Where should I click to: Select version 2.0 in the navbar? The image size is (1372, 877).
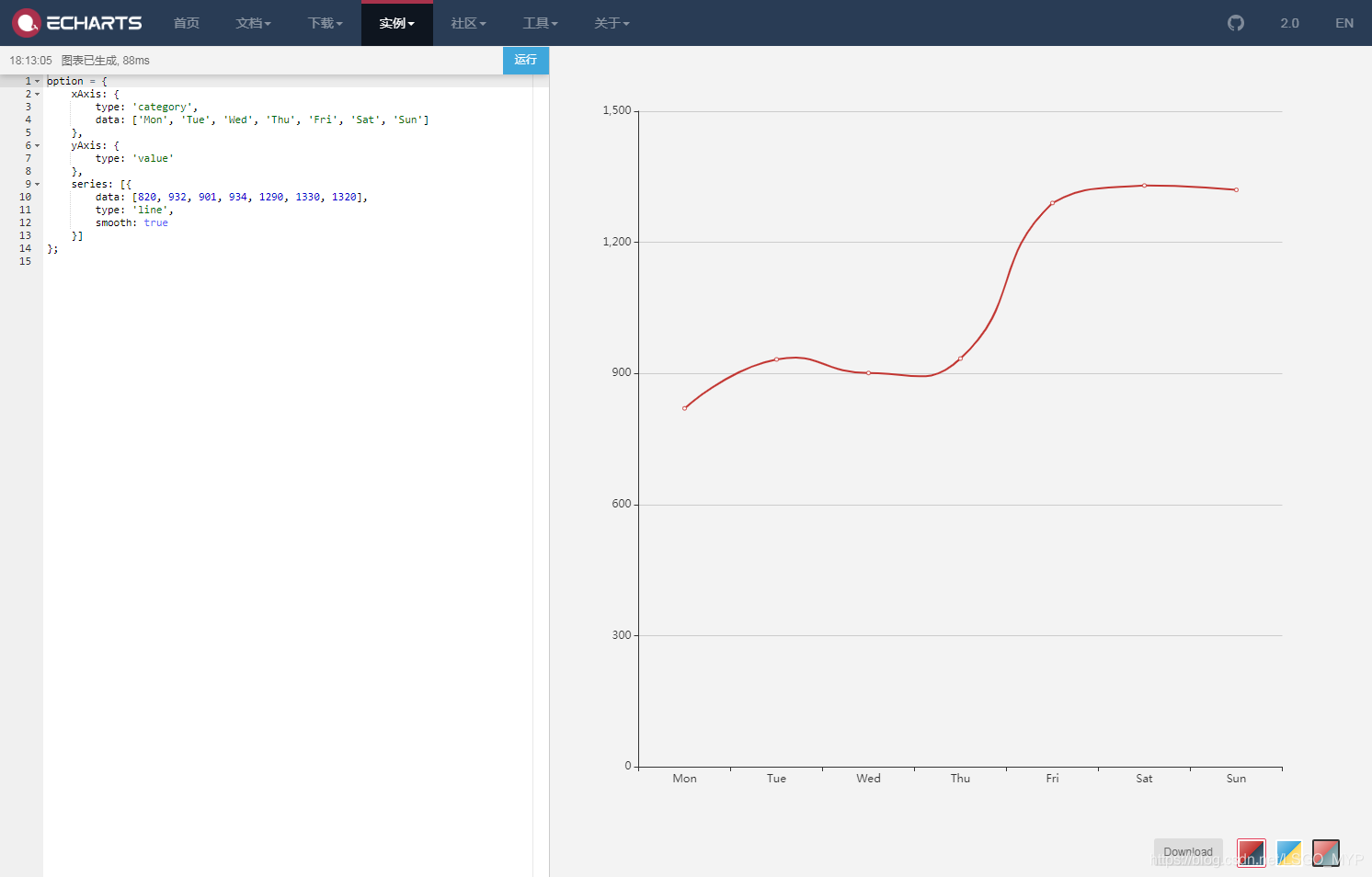point(1289,23)
